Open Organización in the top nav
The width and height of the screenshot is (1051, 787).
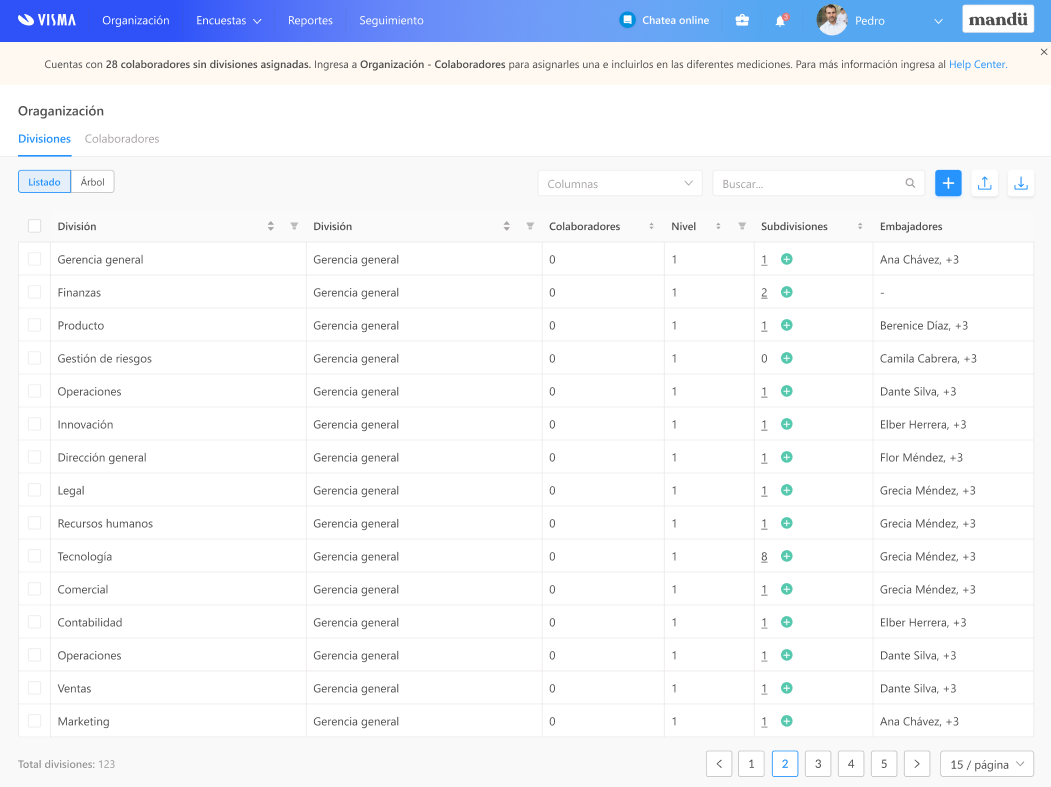pos(136,20)
